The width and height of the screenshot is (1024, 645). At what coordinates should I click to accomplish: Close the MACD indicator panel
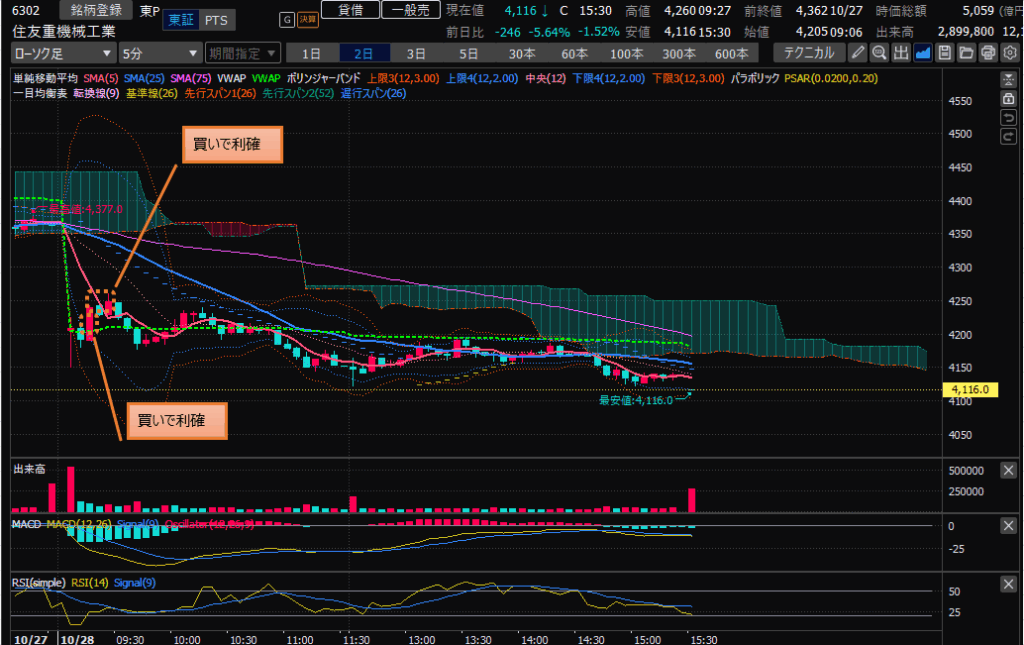[x=1009, y=526]
